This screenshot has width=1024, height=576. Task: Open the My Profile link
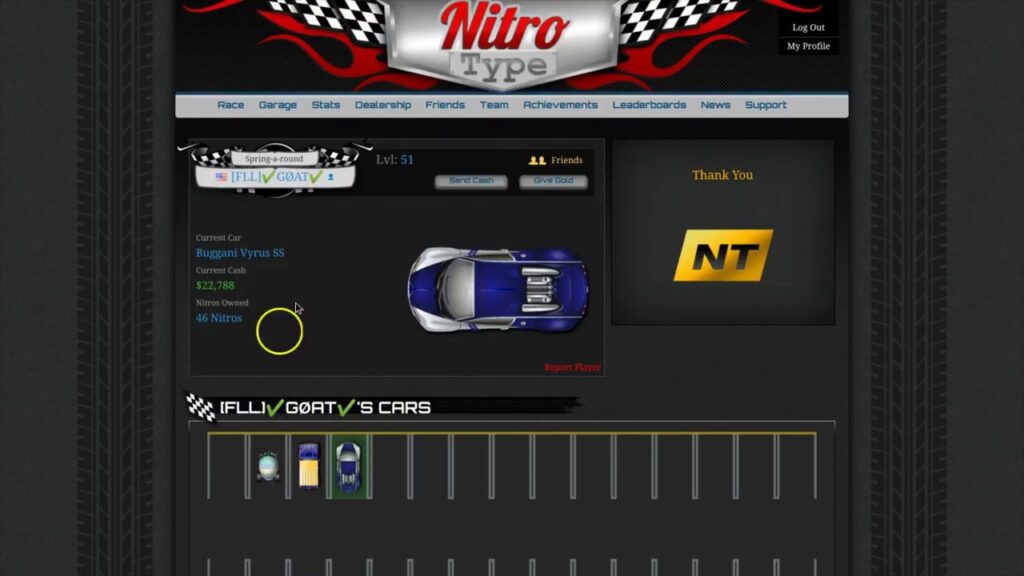(x=808, y=46)
